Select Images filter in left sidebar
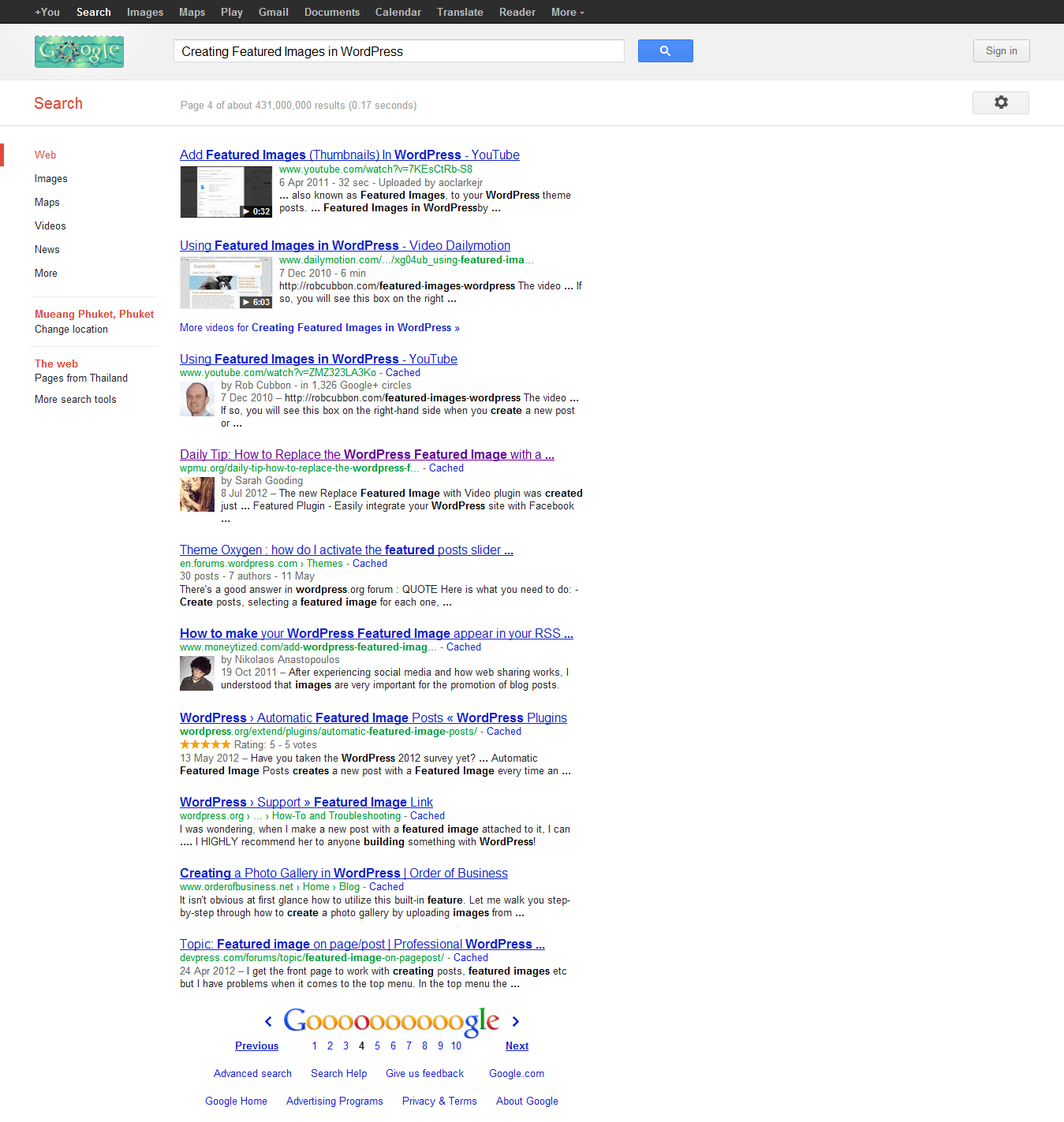 tap(51, 178)
